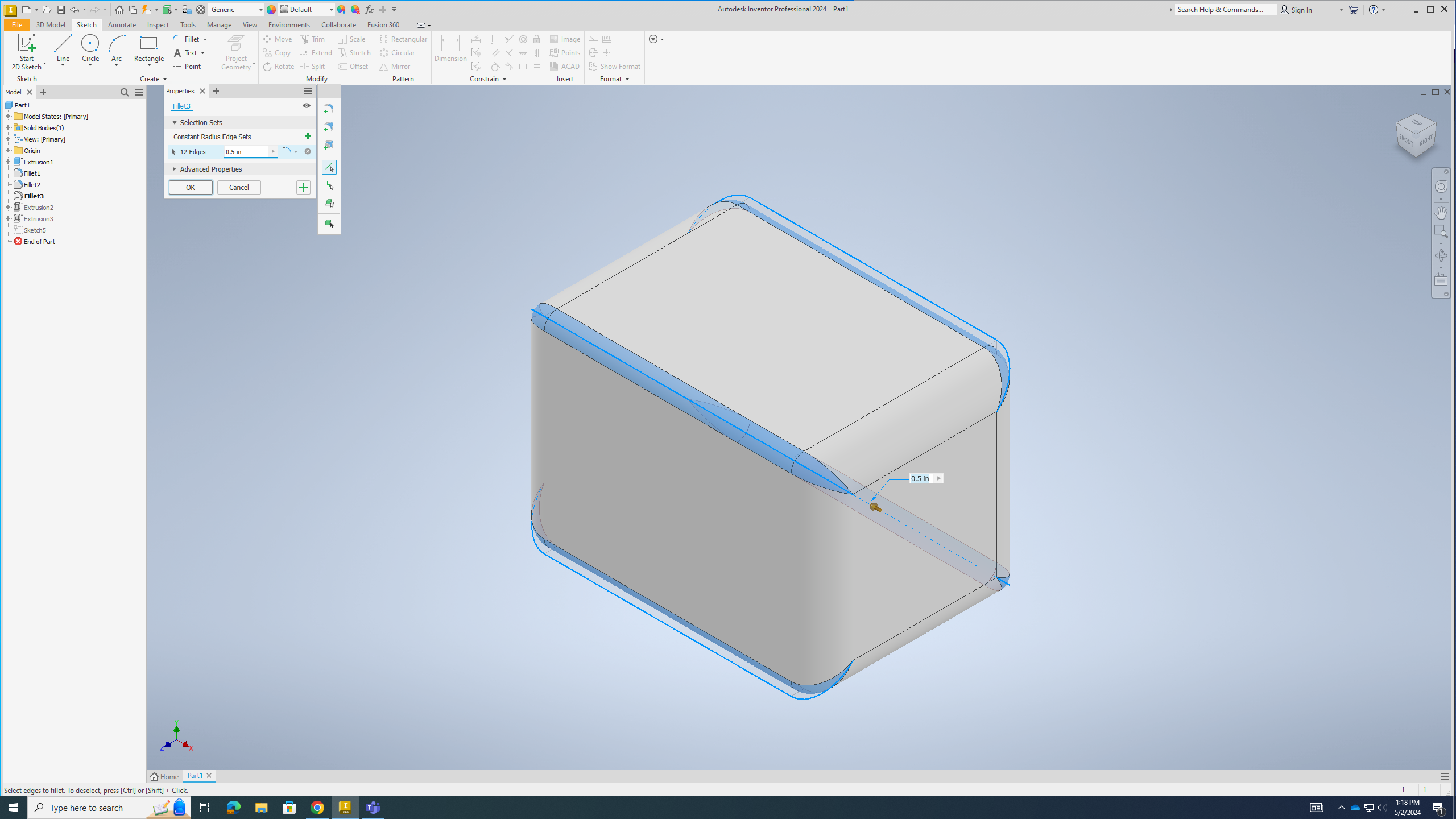This screenshot has height=819, width=1456.
Task: Open fx Parameters icon
Action: [369, 10]
